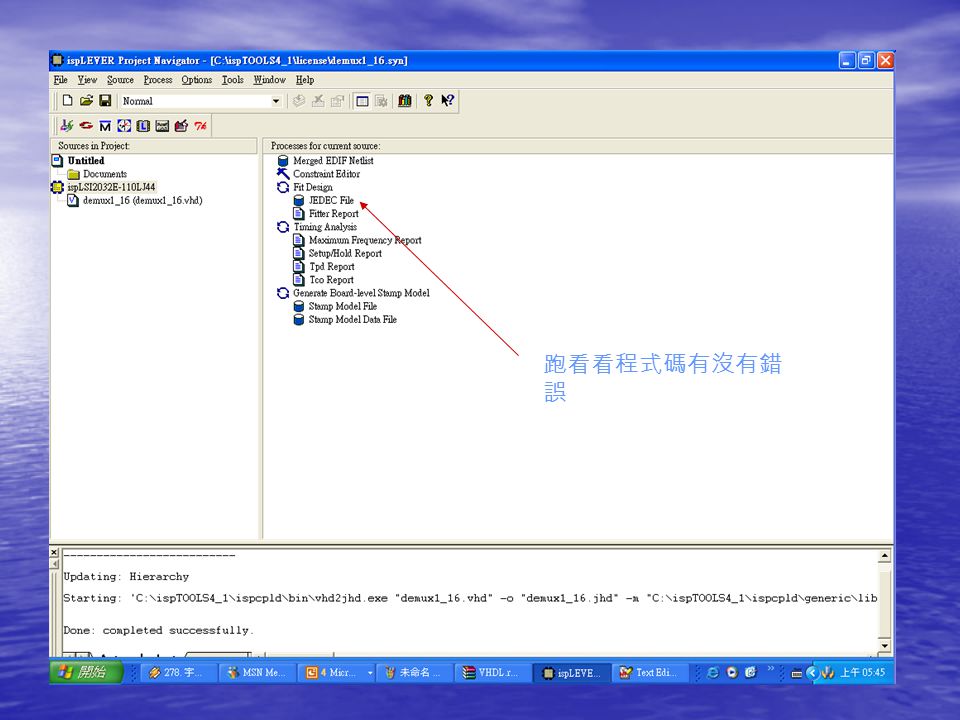This screenshot has height=720, width=960.
Task: Click the 'Updating: Hierarchy' log line
Action: [126, 577]
